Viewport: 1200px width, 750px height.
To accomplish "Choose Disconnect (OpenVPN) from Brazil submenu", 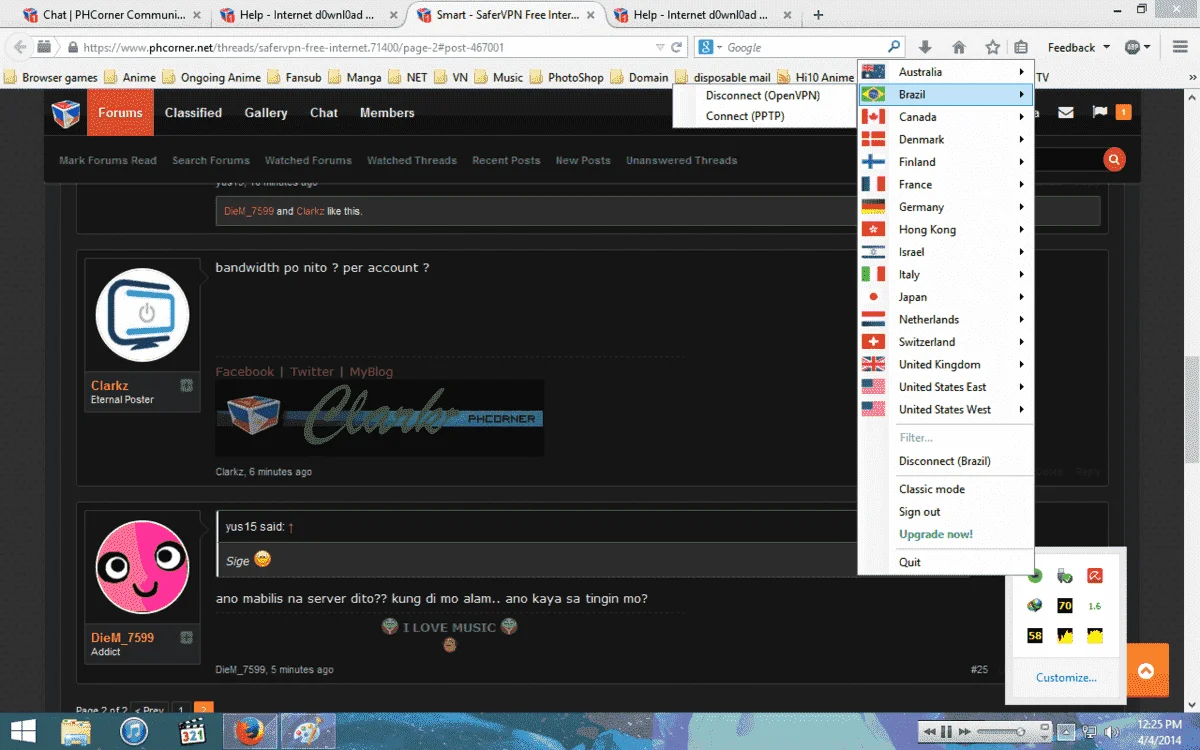I will 764,96.
